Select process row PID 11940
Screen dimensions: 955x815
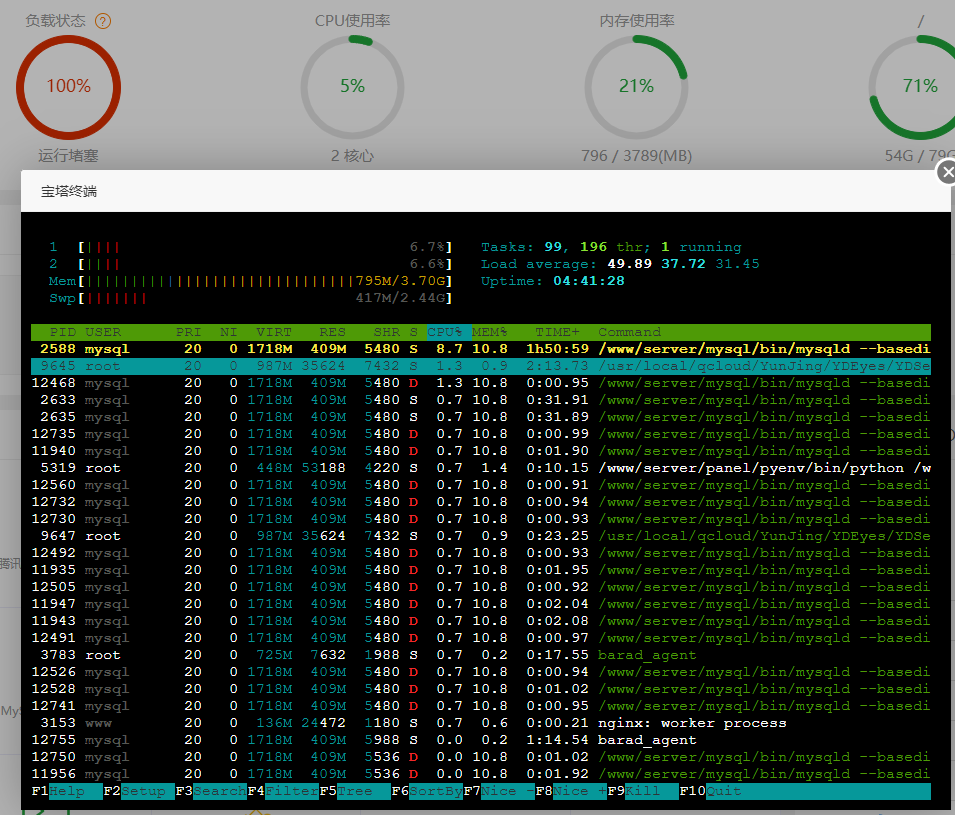pyautogui.click(x=481, y=451)
